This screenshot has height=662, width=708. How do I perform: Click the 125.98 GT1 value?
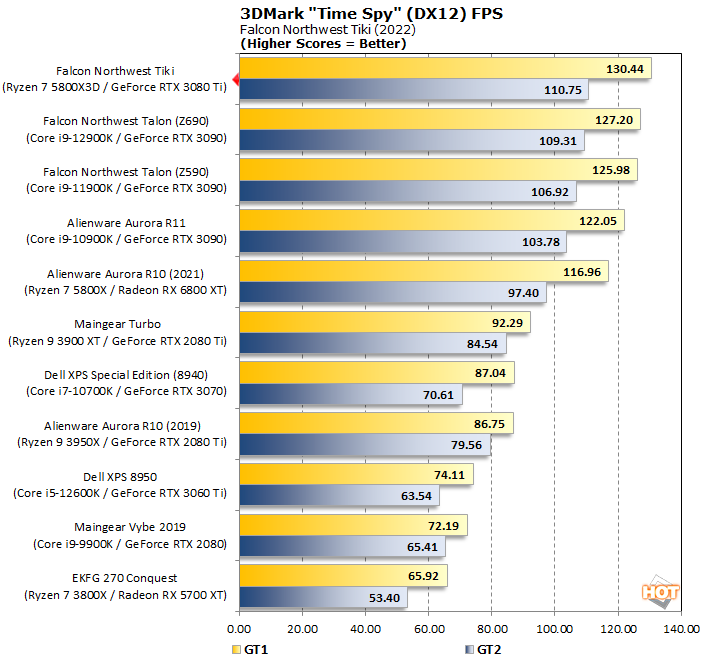611,170
